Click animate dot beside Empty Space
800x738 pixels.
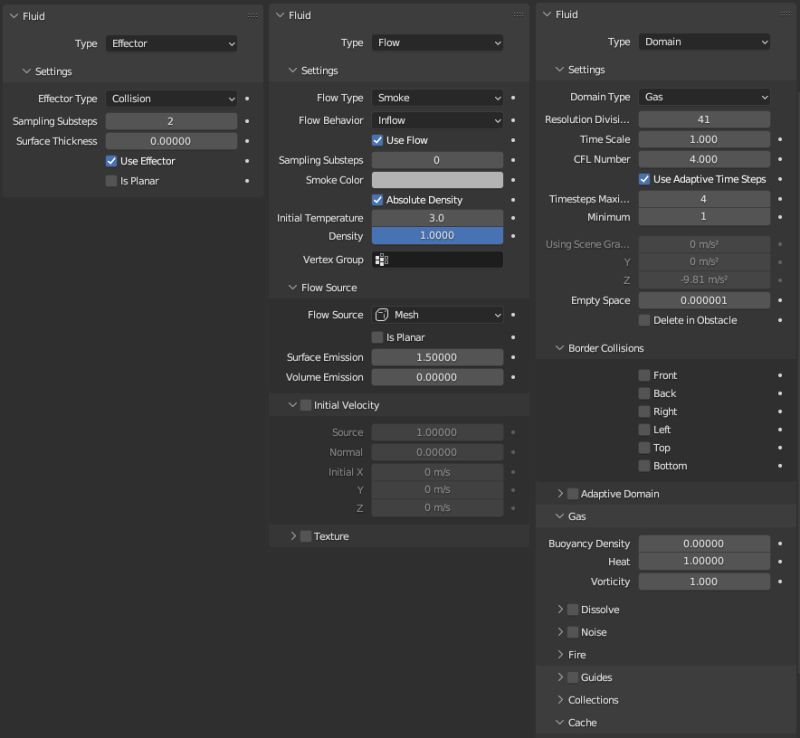tap(780, 301)
